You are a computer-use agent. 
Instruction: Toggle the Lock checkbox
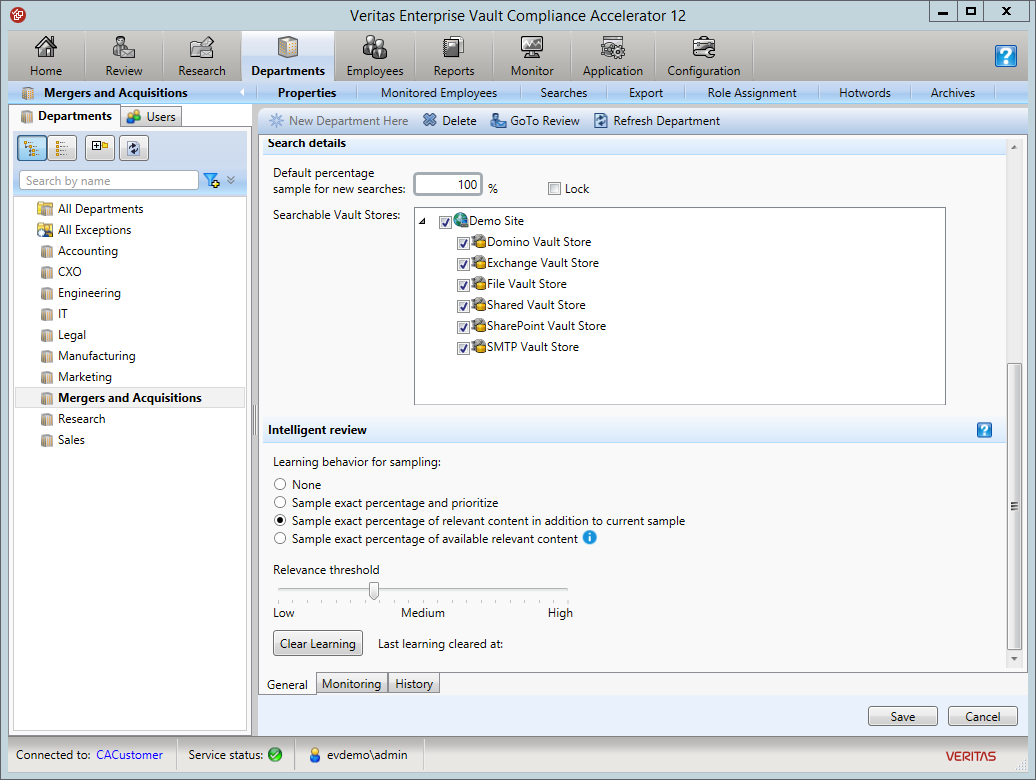554,189
